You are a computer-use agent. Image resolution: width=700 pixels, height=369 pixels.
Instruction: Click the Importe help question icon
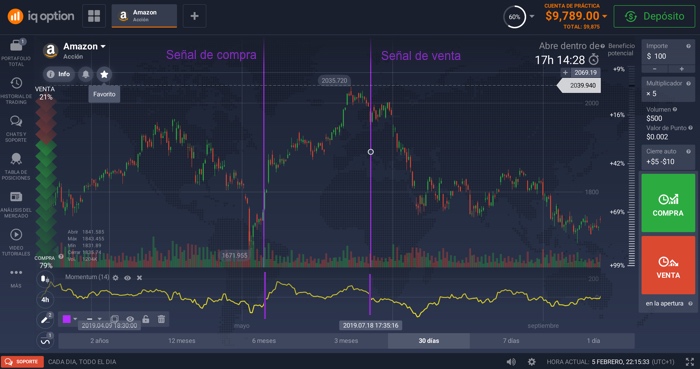click(x=688, y=46)
